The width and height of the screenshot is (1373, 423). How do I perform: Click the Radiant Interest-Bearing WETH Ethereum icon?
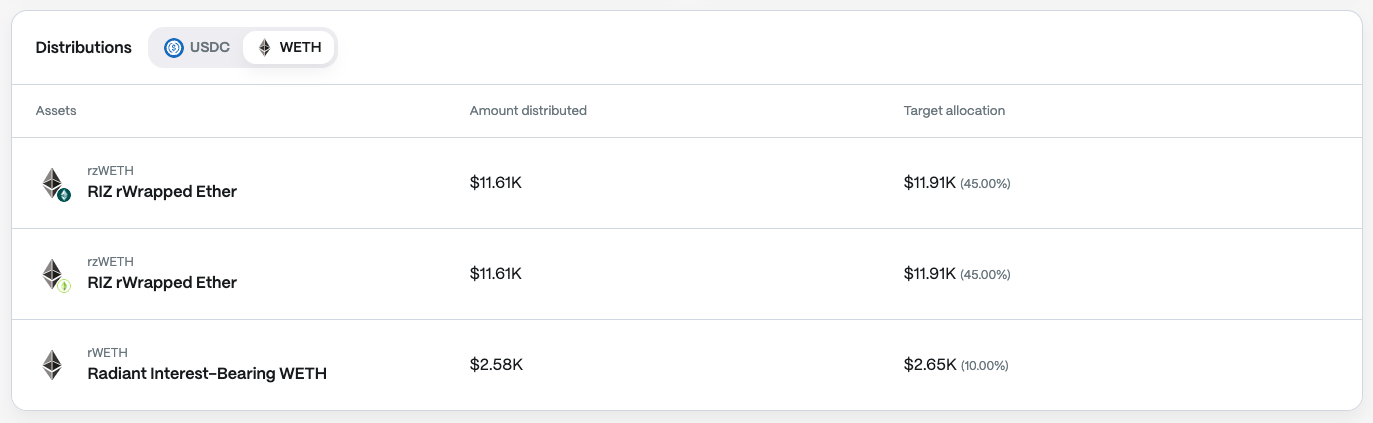click(51, 364)
